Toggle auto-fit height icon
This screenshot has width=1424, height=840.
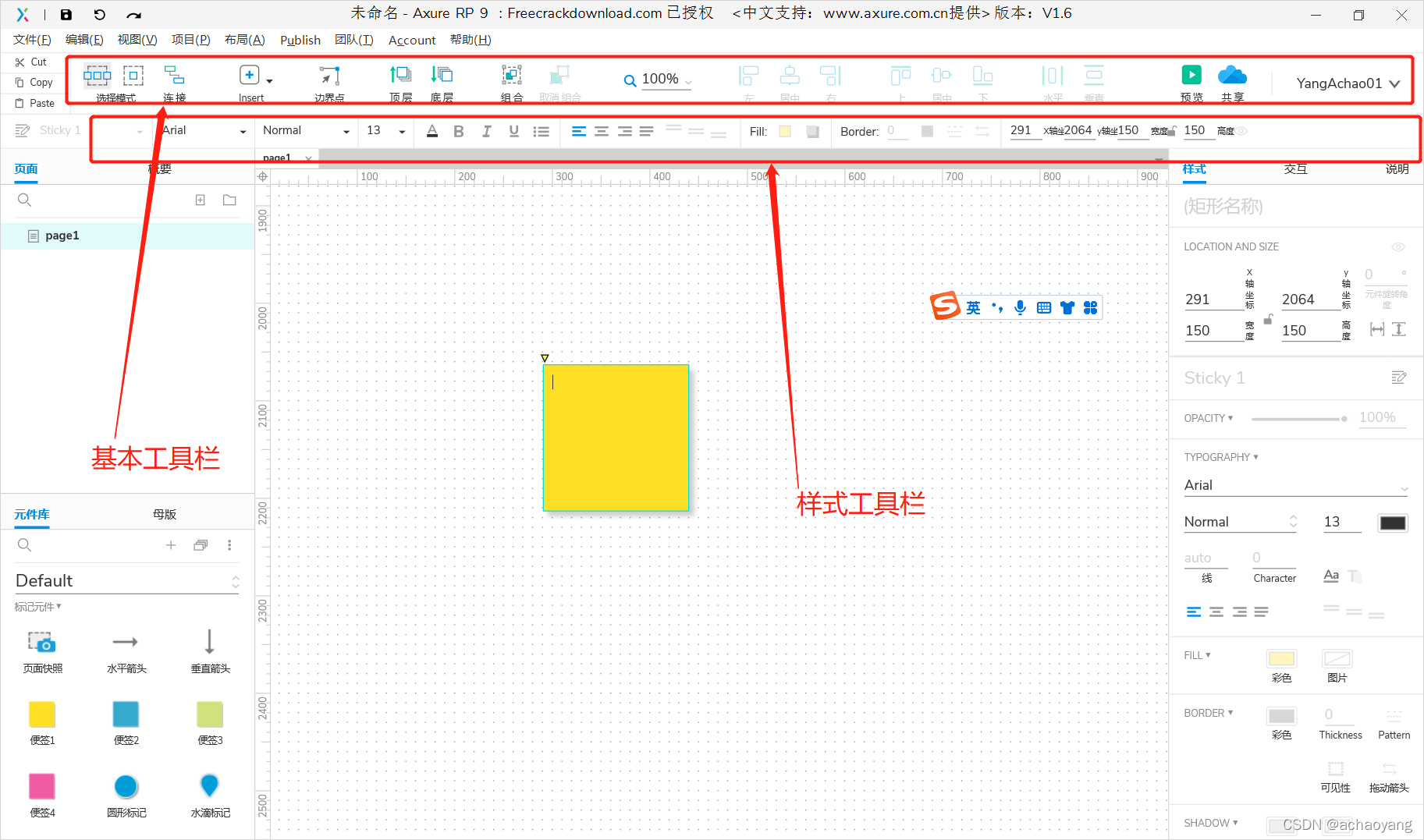[x=1399, y=329]
